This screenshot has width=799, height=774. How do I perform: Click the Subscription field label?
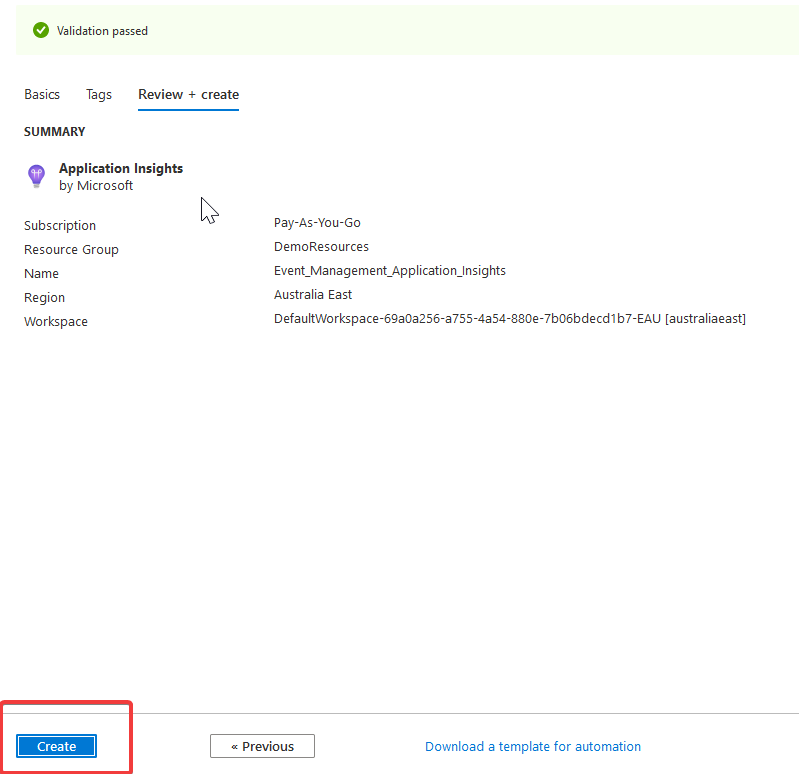click(x=60, y=226)
